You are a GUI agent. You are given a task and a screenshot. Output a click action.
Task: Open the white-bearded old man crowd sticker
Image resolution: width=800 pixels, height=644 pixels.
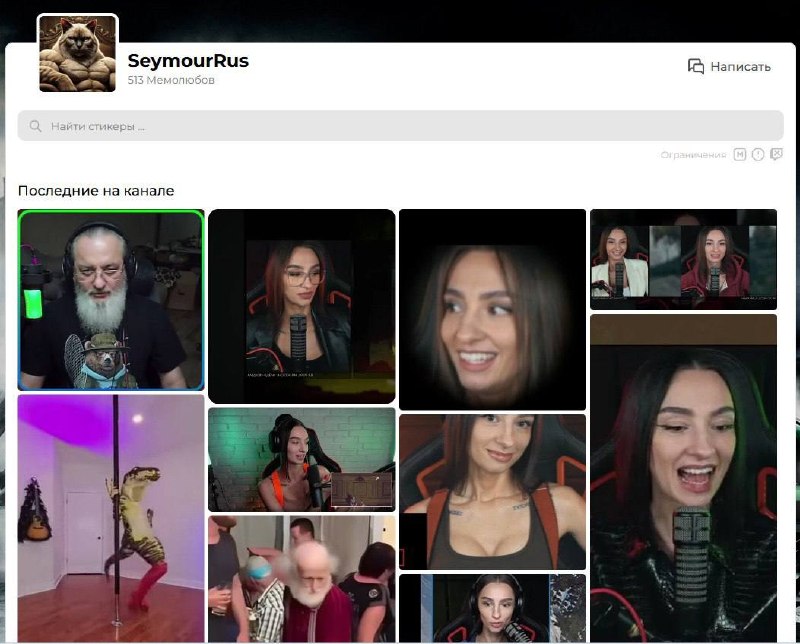302,579
